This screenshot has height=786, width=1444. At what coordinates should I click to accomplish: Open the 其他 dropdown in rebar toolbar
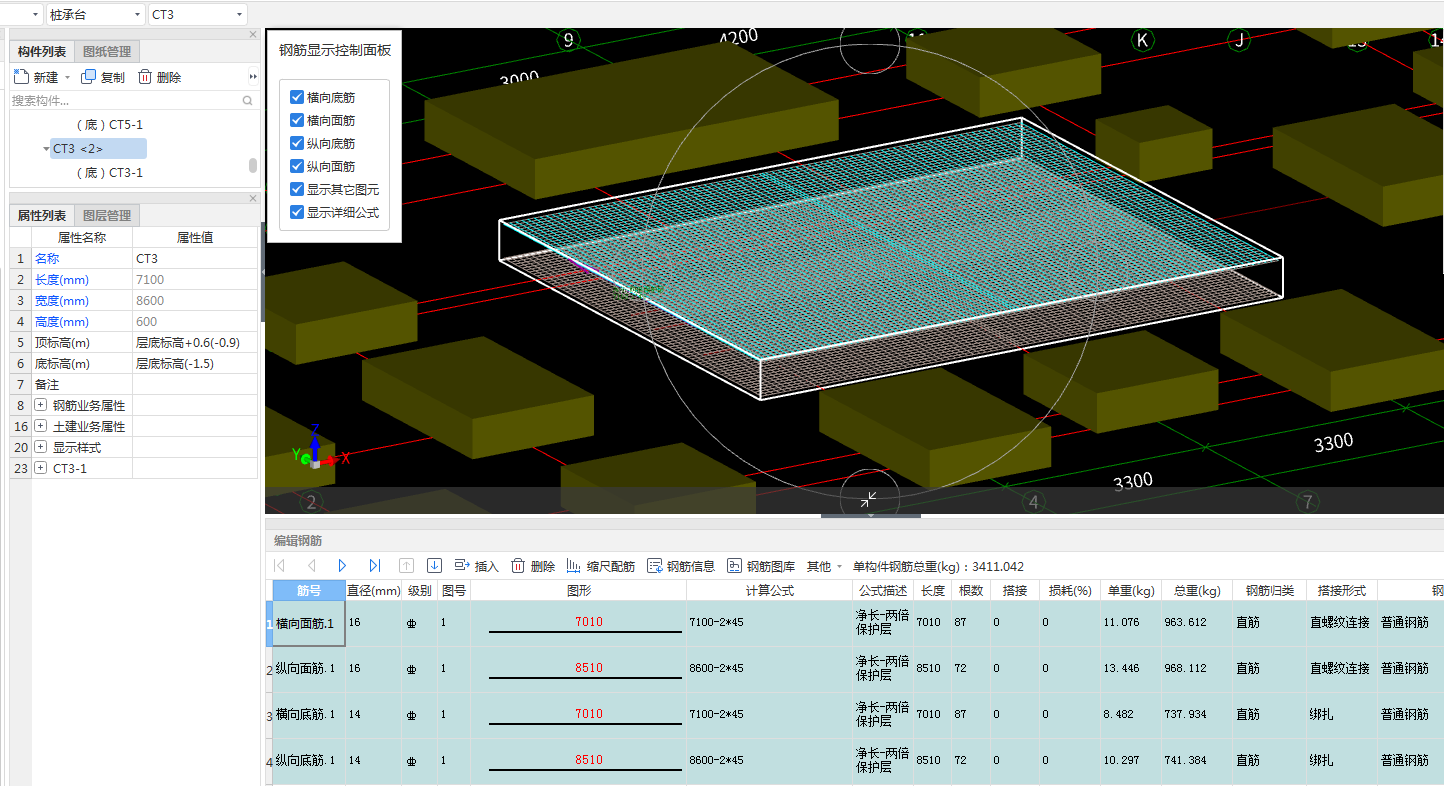[824, 566]
